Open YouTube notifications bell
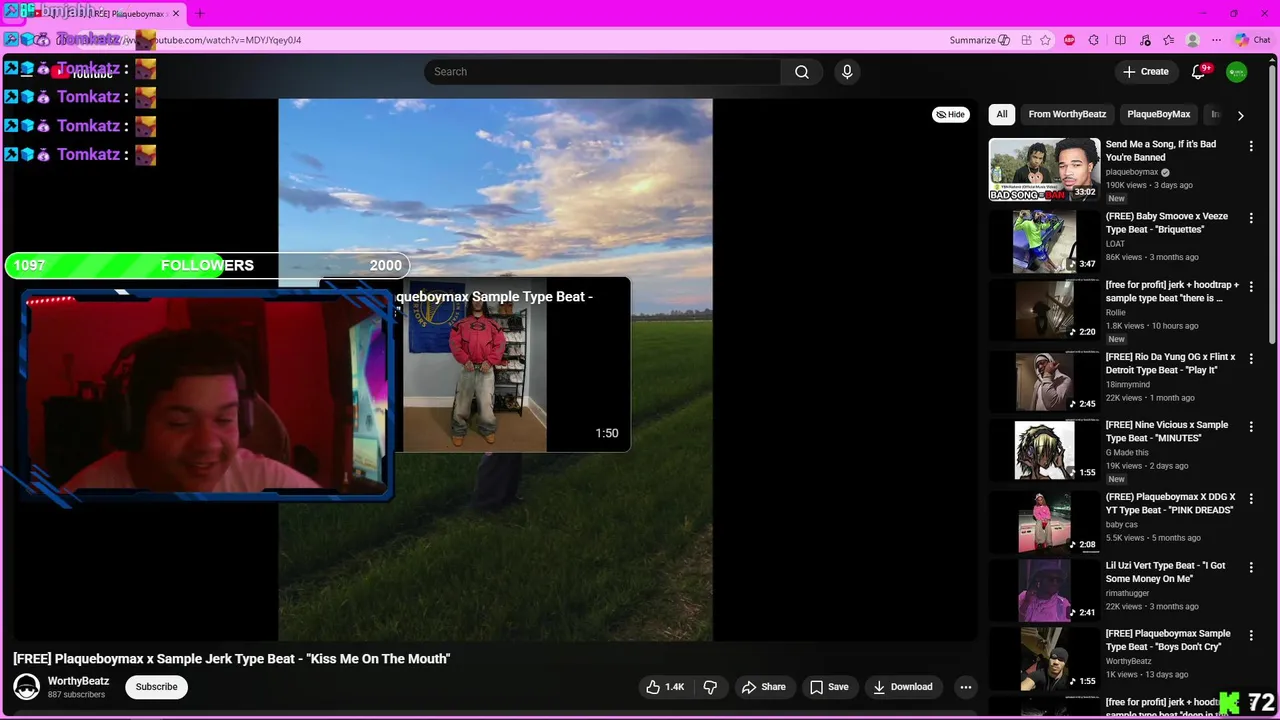This screenshot has width=1280, height=720. pos(1198,72)
